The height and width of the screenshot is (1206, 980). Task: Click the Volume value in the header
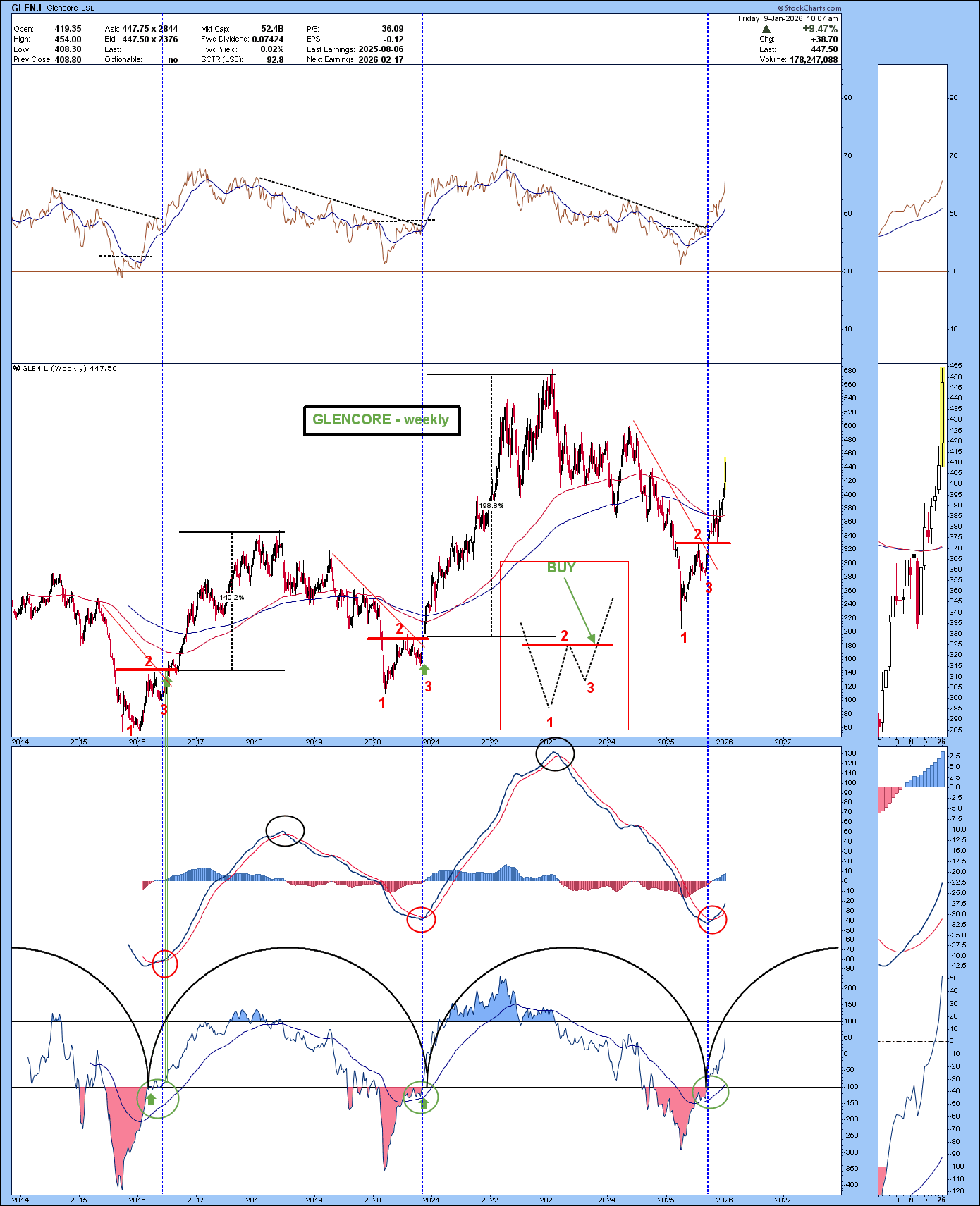point(813,59)
